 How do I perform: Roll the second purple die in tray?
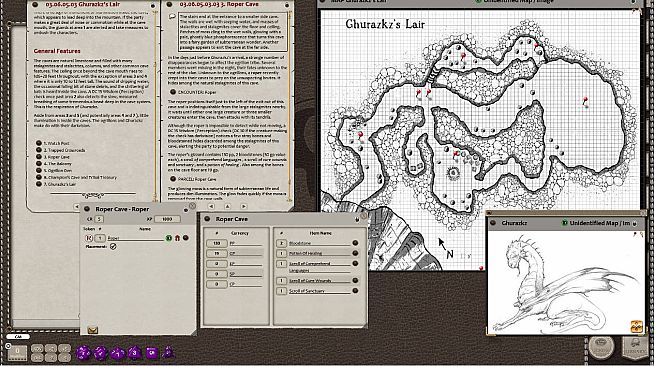tap(101, 353)
